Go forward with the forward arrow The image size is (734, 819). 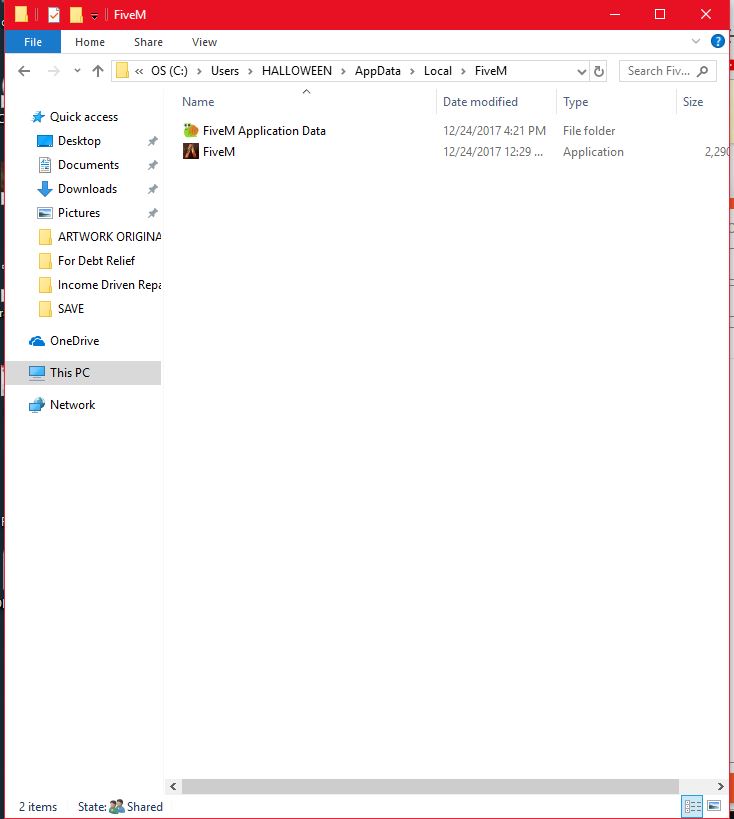(x=53, y=71)
